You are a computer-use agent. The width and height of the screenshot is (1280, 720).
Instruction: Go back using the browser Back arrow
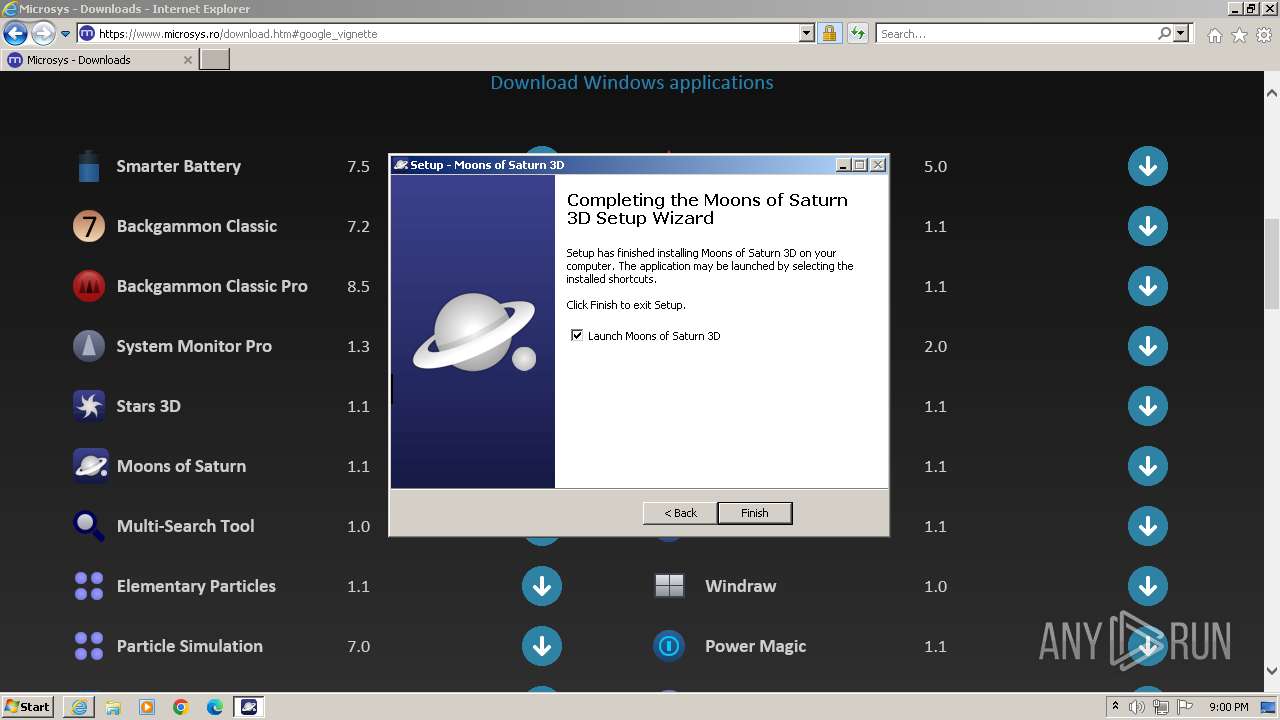[15, 33]
